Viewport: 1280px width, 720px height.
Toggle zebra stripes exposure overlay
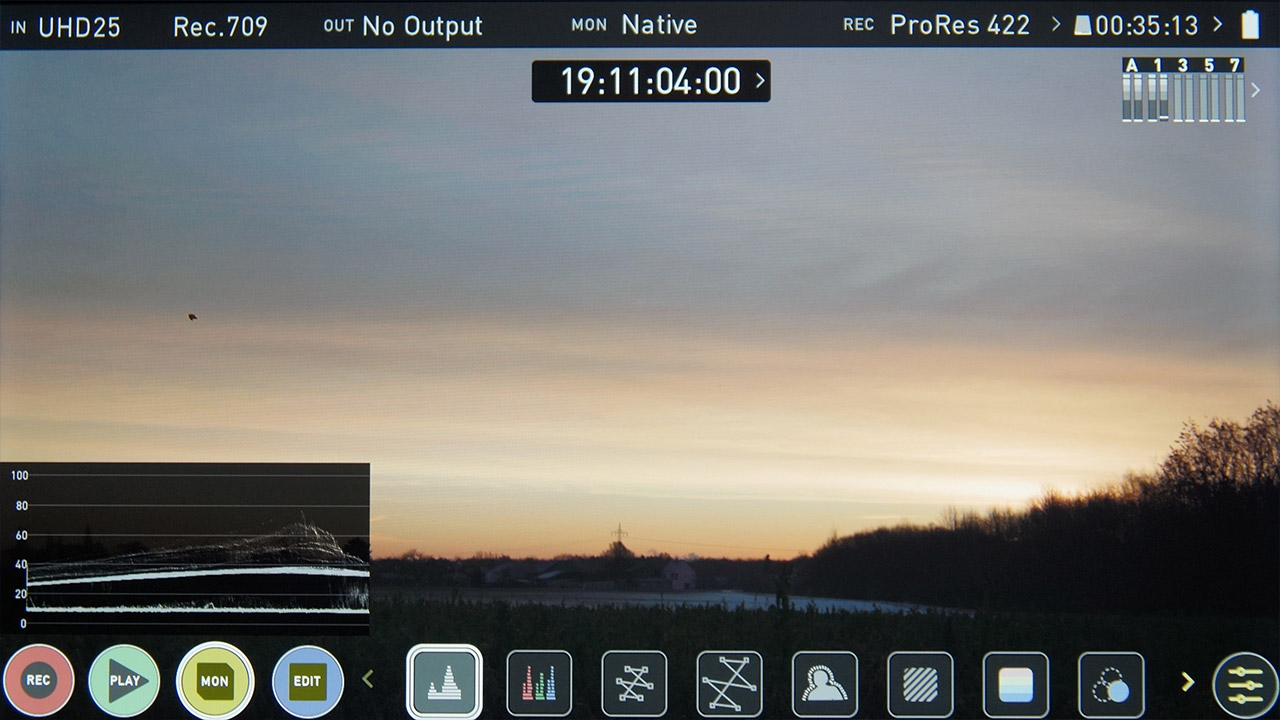[920, 683]
